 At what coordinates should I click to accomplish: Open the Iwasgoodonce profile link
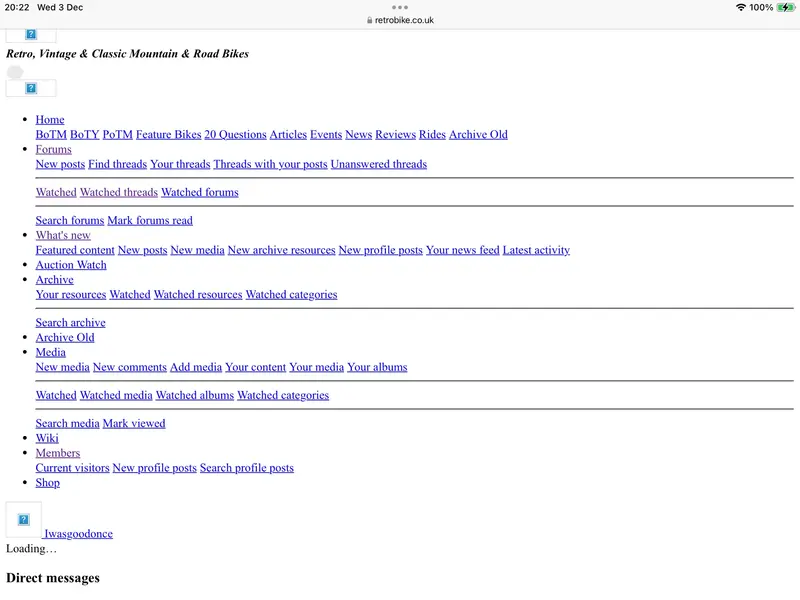click(x=78, y=534)
